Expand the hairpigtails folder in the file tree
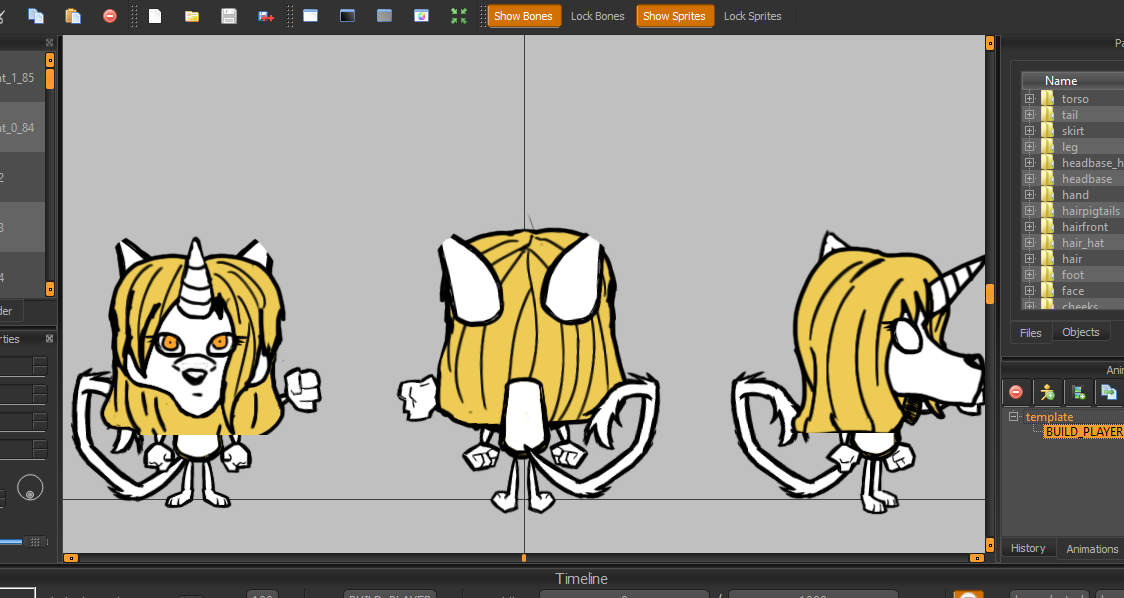 point(1029,211)
